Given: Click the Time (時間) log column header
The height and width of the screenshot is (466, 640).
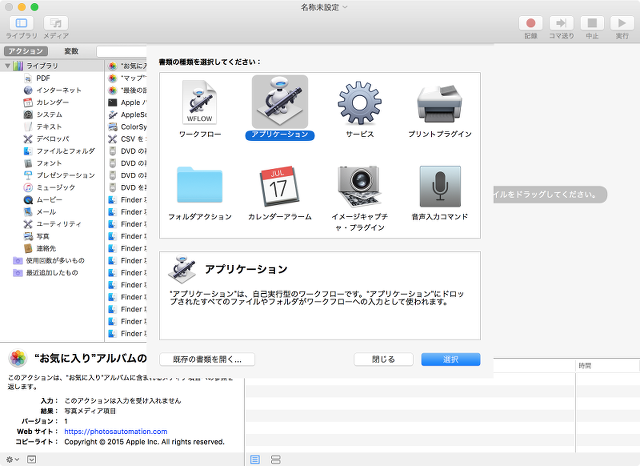Looking at the screenshot, I should (607, 366).
